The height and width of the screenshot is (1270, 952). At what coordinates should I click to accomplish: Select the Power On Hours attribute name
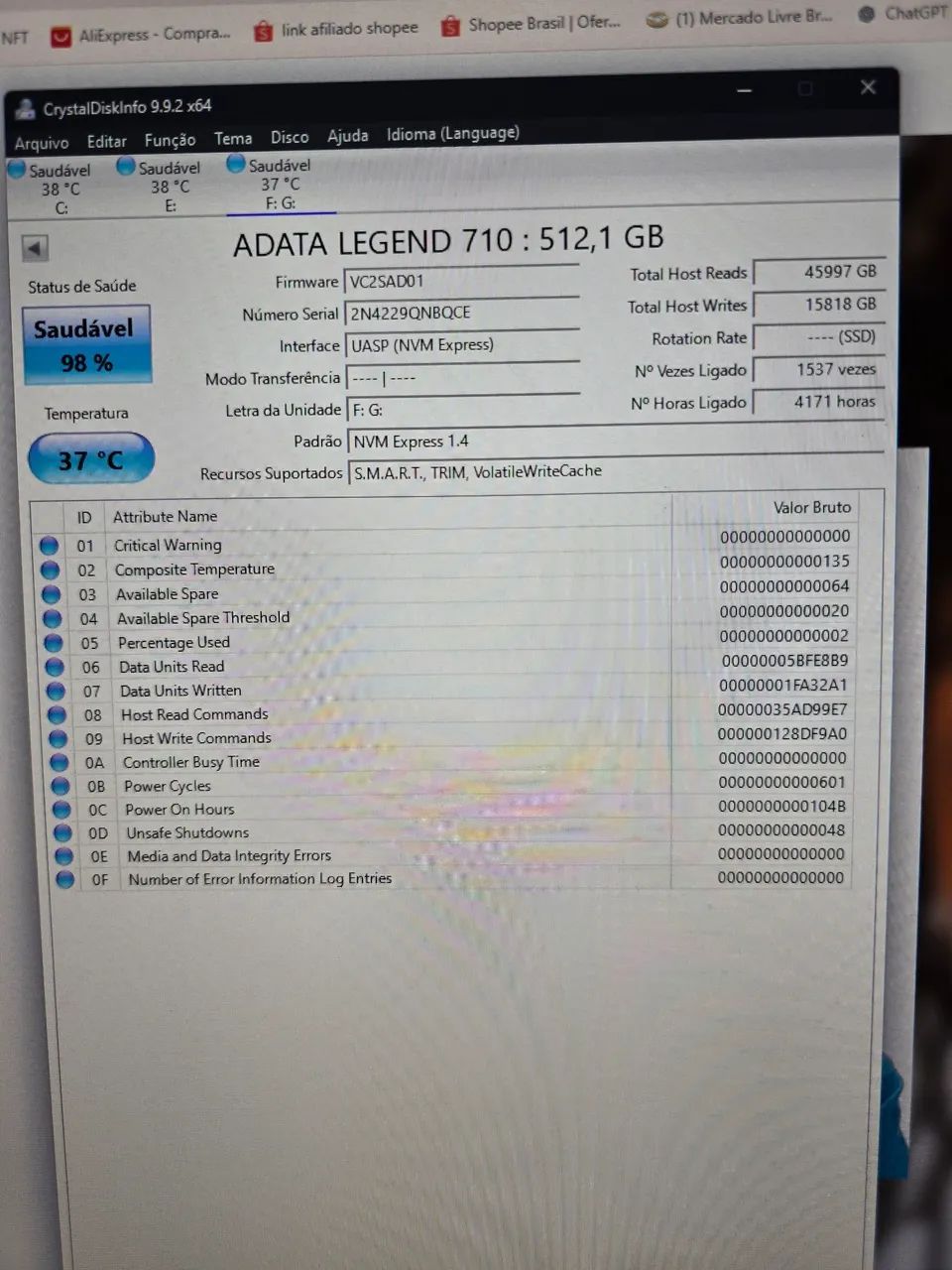(179, 809)
